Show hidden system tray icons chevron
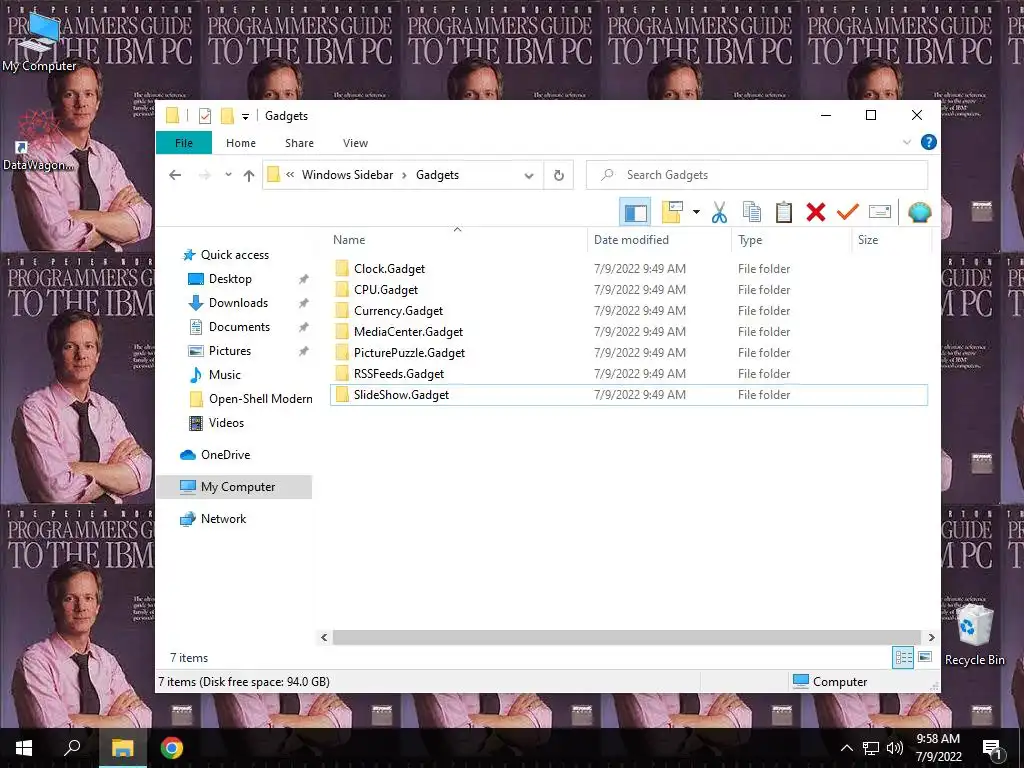This screenshot has height=768, width=1024. click(846, 748)
